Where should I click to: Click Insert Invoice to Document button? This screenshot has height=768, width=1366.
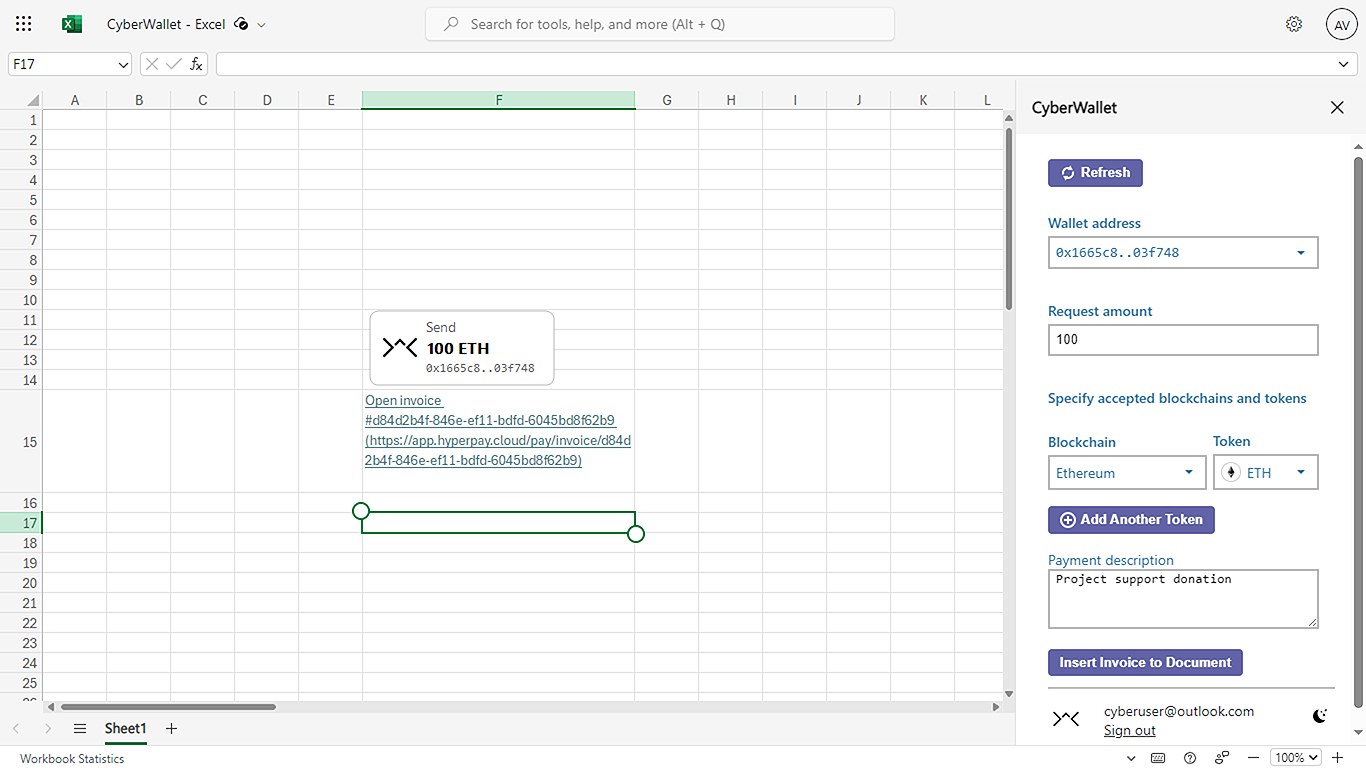1145,662
